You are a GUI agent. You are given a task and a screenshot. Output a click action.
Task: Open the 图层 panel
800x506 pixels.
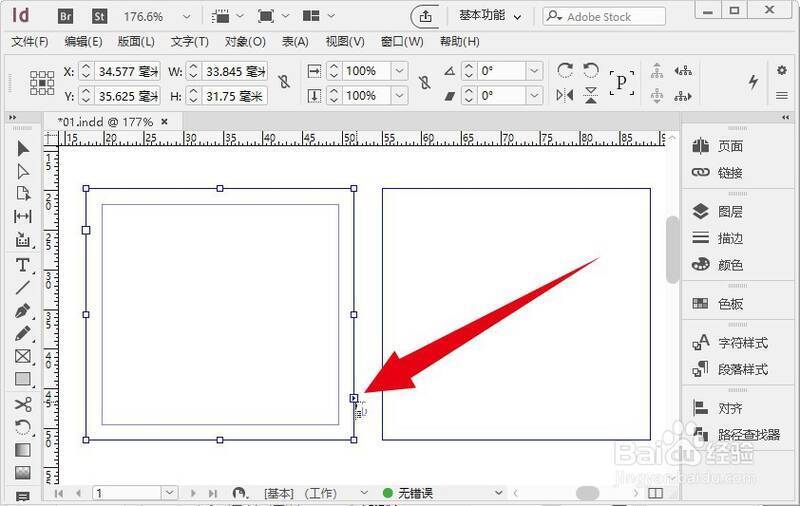tap(717, 212)
